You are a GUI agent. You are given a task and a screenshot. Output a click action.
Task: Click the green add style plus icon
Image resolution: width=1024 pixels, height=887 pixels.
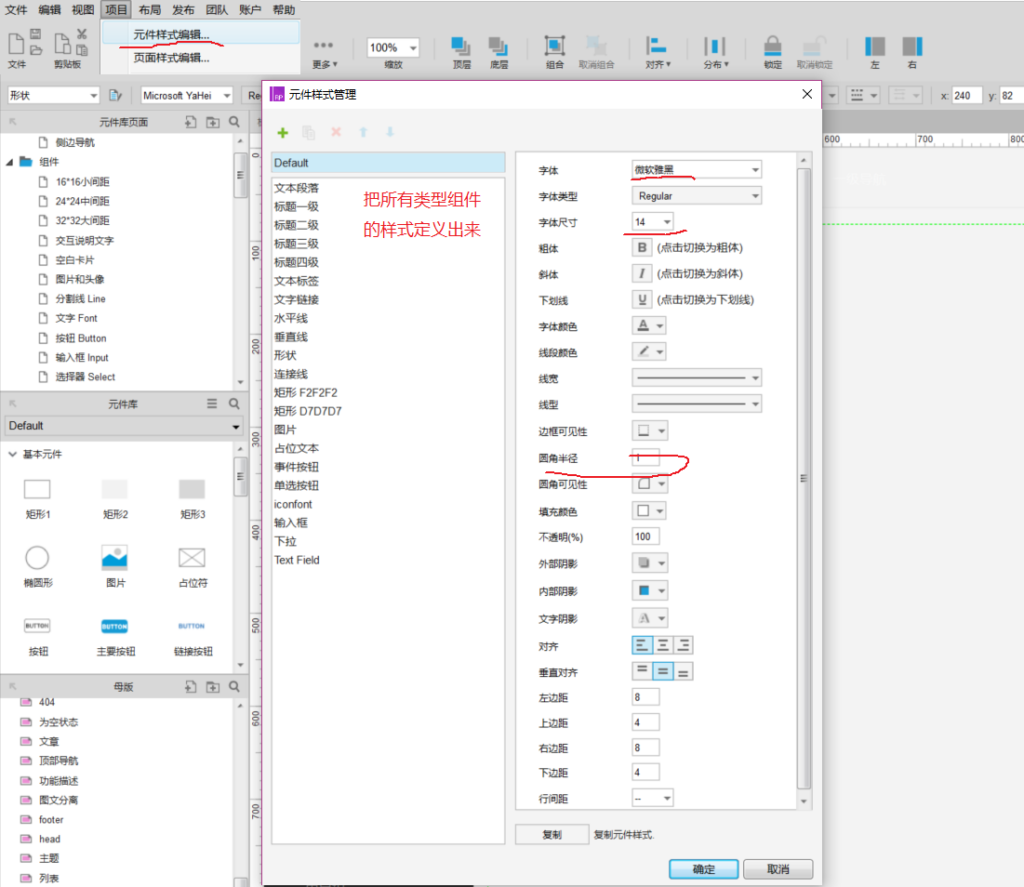click(x=283, y=133)
